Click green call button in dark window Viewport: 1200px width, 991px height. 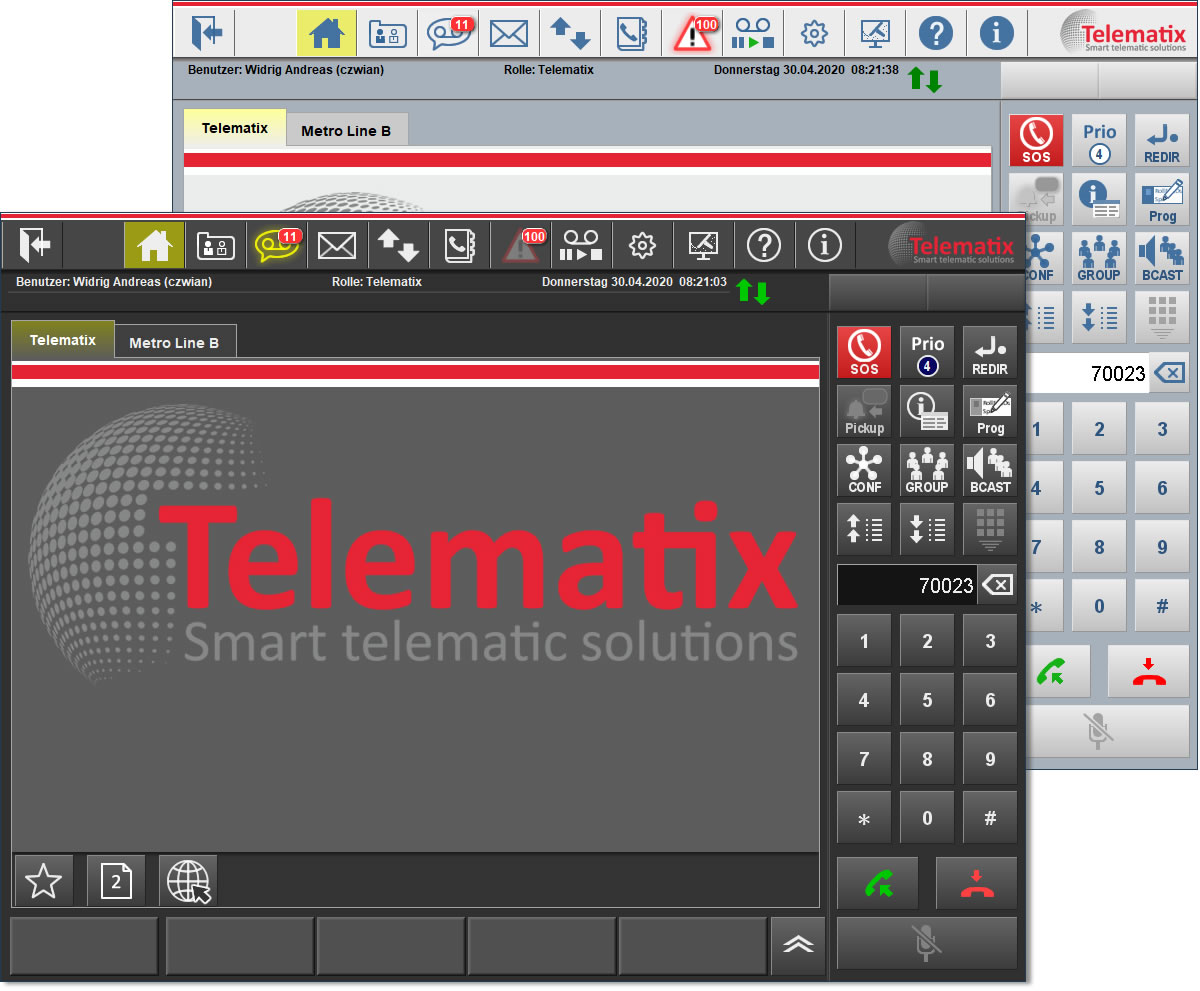pos(877,883)
